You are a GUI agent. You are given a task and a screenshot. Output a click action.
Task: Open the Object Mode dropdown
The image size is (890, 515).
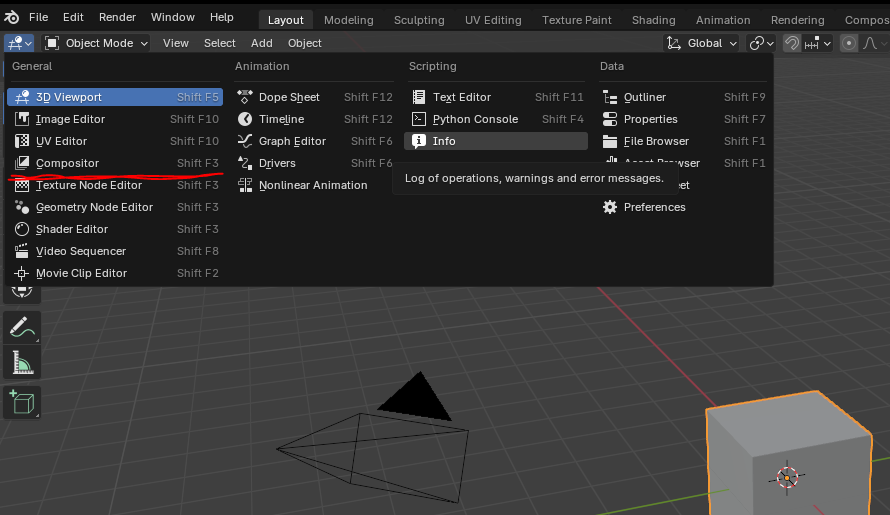click(96, 43)
